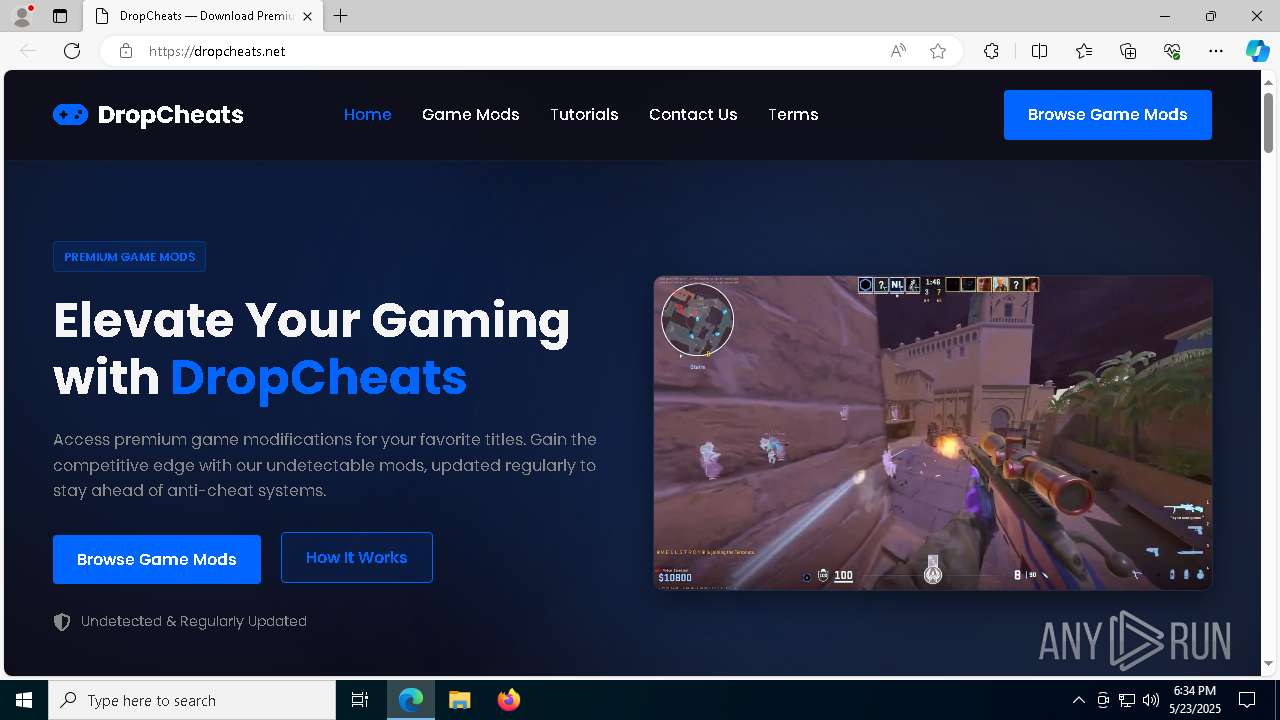Screen dimensions: 1280x720
Task: Show hidden system tray icons
Action: pos(1078,700)
